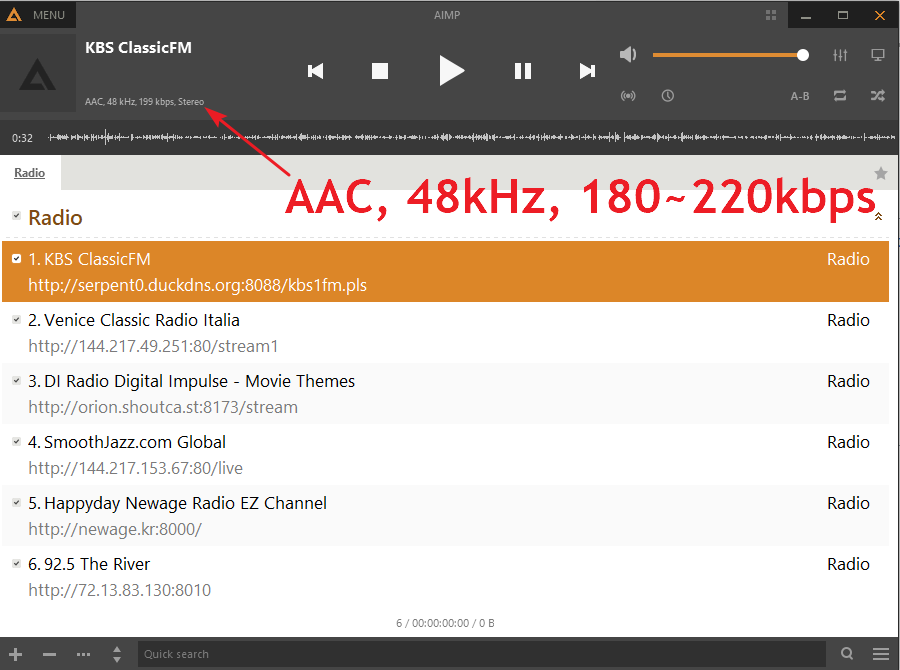The image size is (900, 670).
Task: Stop playback of the radio stream
Action: pos(380,70)
